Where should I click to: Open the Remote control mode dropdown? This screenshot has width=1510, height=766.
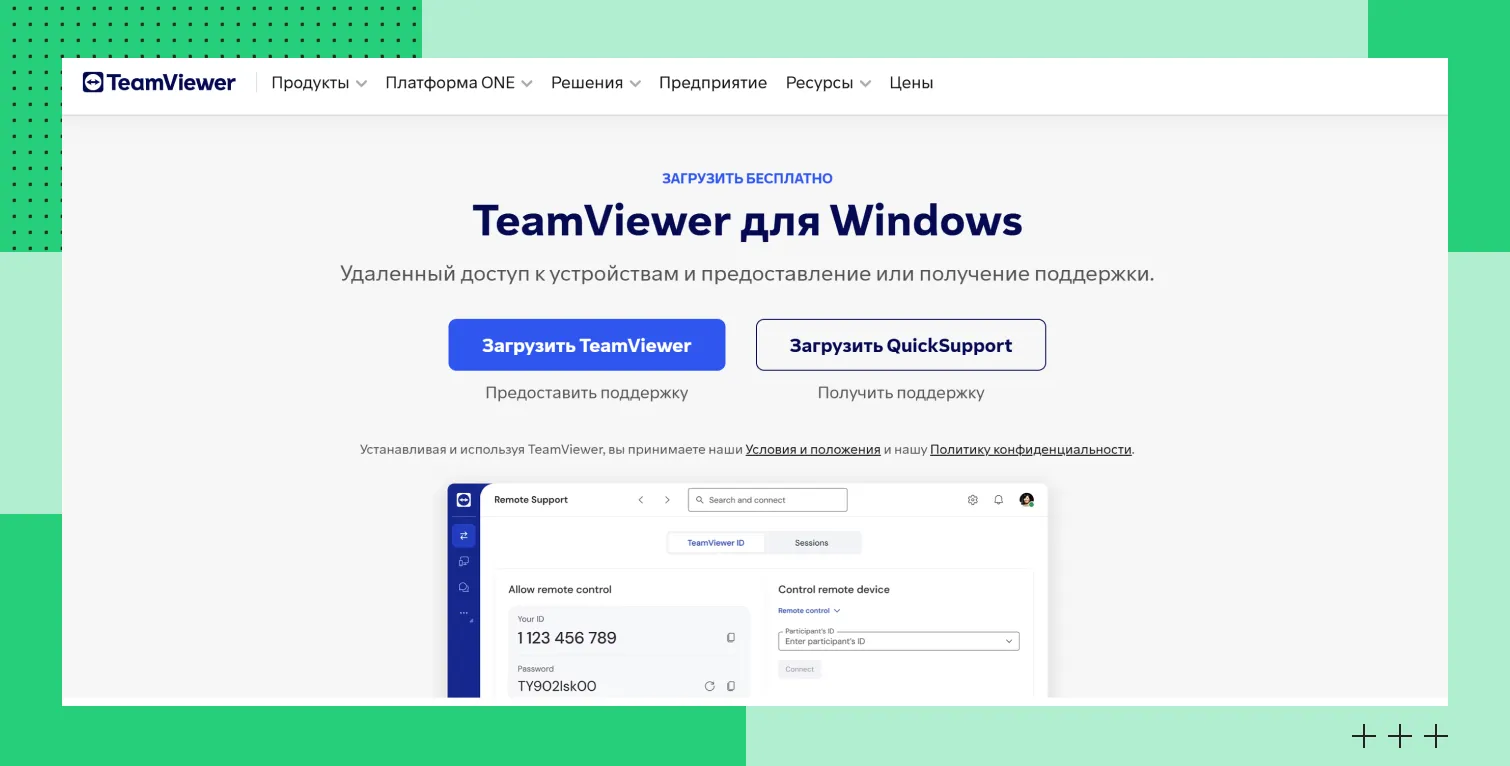pos(809,610)
